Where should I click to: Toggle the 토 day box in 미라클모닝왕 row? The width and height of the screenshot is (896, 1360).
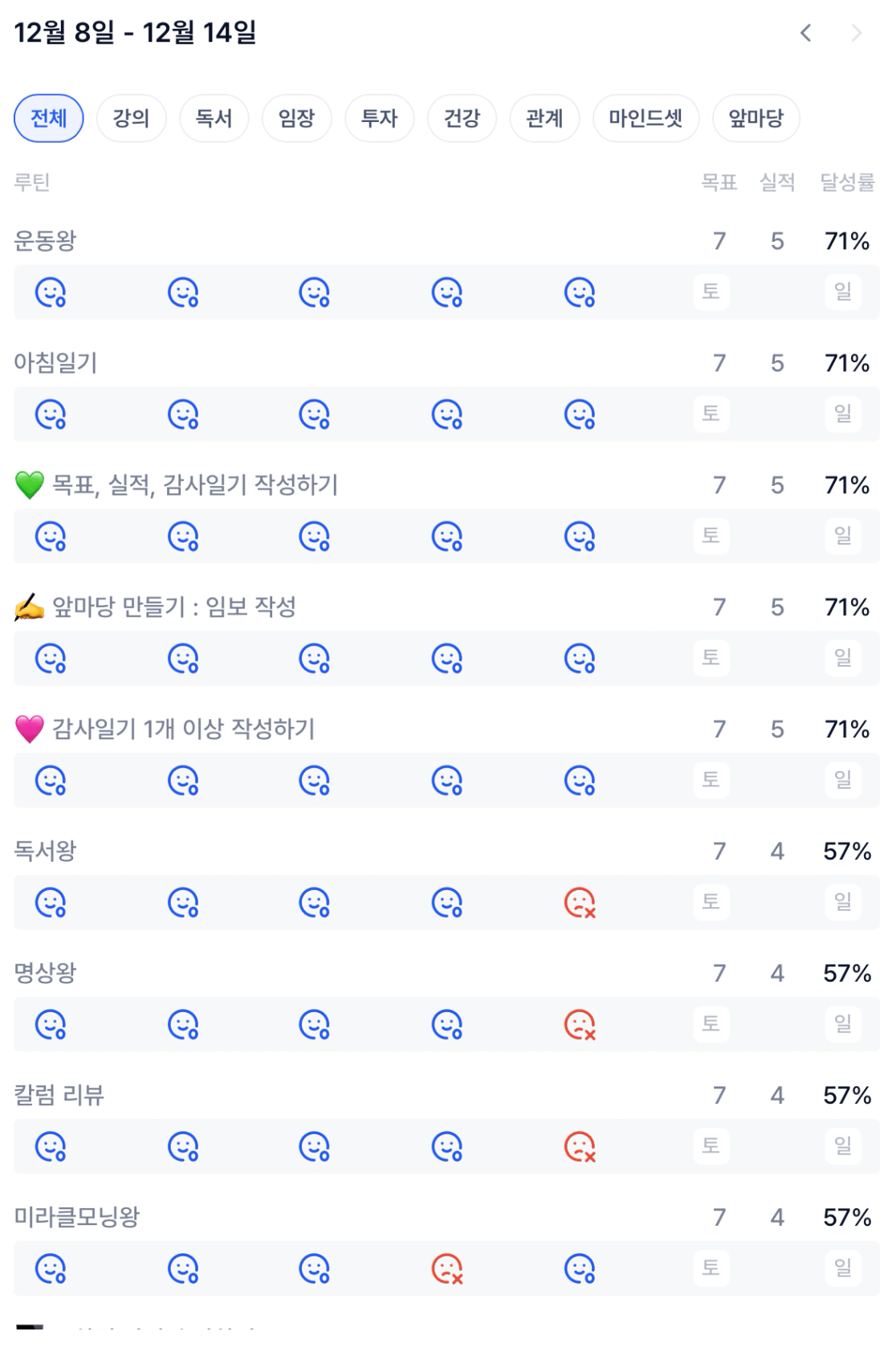pos(711,1268)
